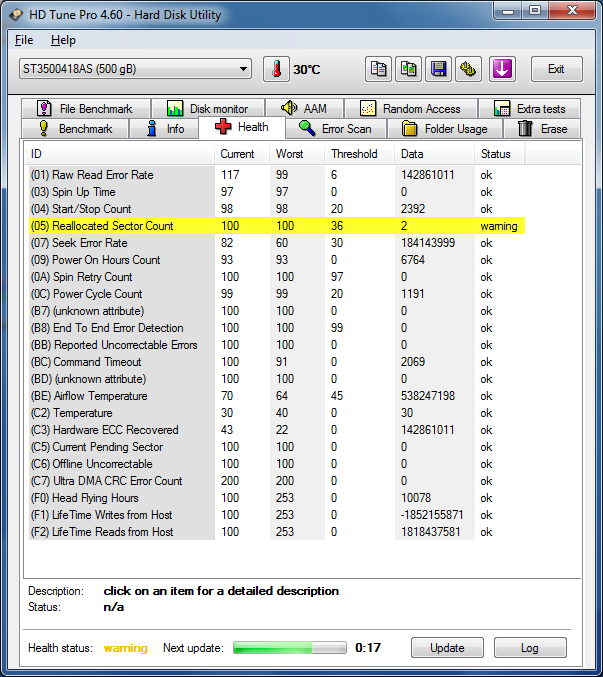Screen dimensions: 603x677
Task: Select Command Timeout row
Action: point(277,362)
